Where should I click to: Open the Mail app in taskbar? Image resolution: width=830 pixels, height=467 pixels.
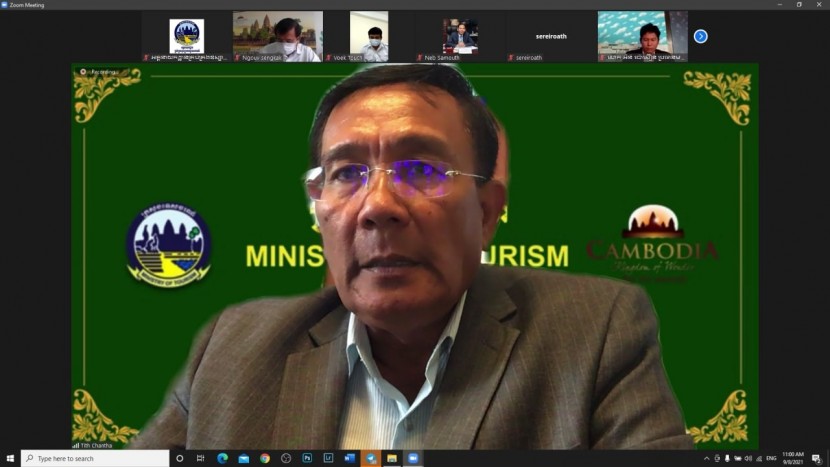(x=244, y=458)
